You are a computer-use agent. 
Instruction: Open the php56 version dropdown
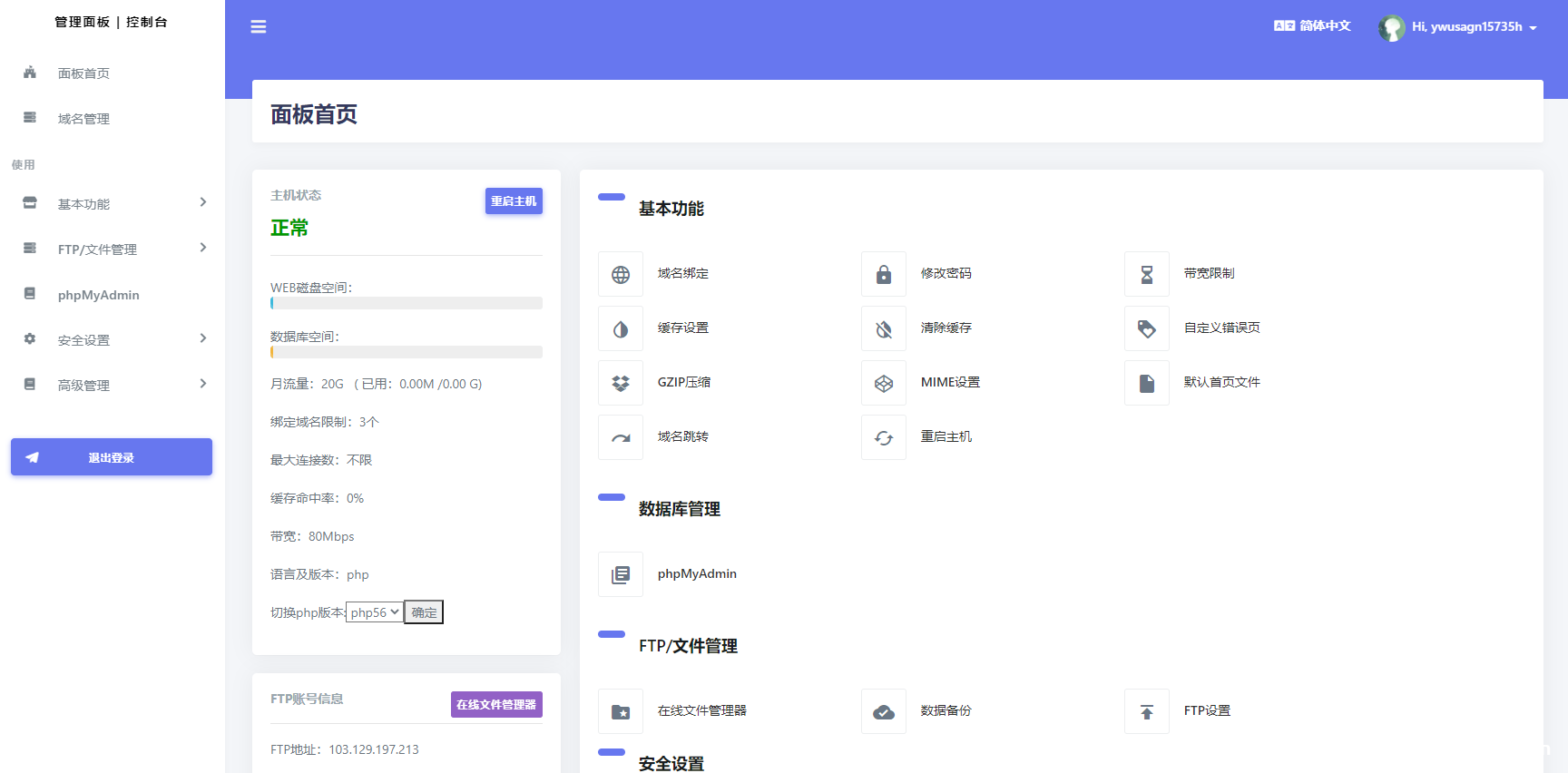tap(375, 612)
